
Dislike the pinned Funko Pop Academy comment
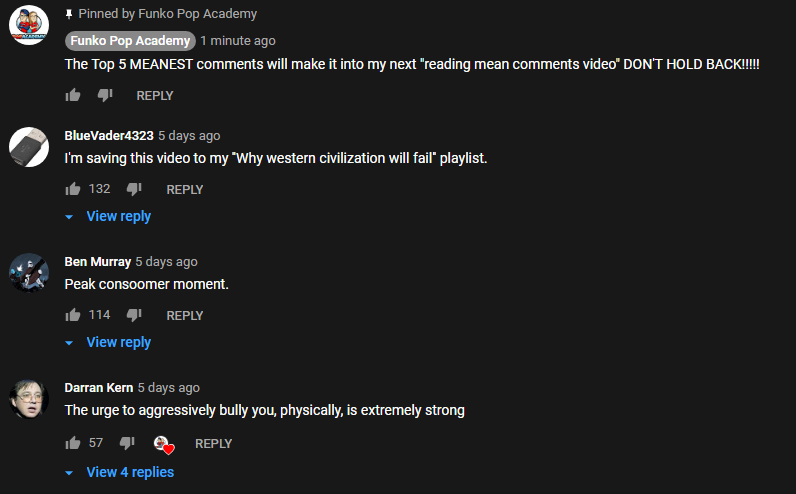click(x=105, y=95)
